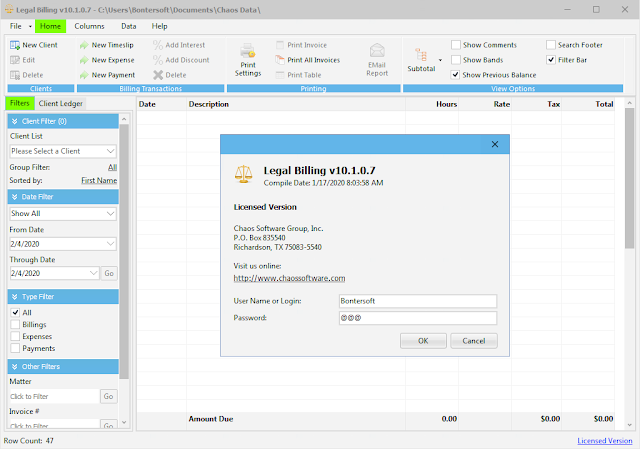The image size is (640, 449).
Task: Click the New Client icon
Action: (15, 45)
